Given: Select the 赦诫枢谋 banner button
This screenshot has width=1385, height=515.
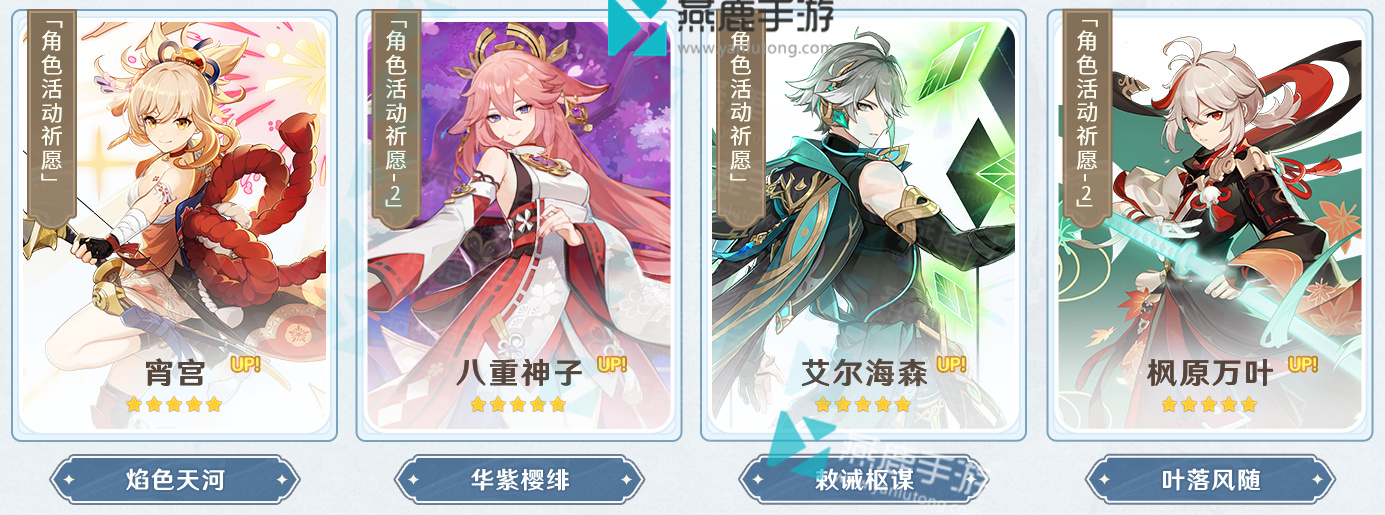Looking at the screenshot, I should coord(865,480).
